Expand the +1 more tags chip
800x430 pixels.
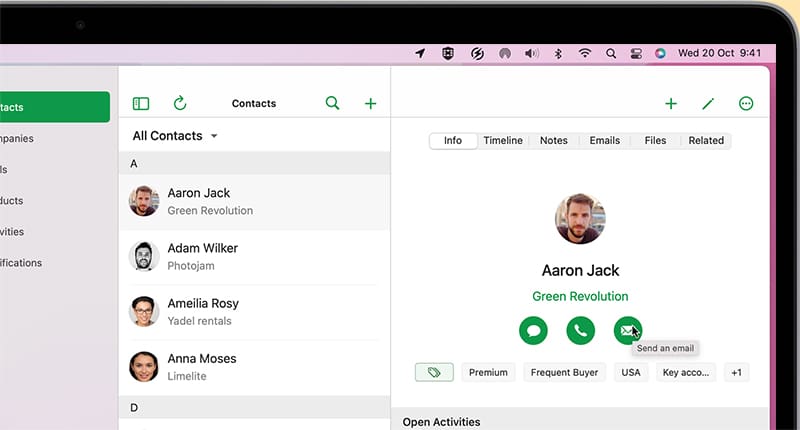click(736, 372)
